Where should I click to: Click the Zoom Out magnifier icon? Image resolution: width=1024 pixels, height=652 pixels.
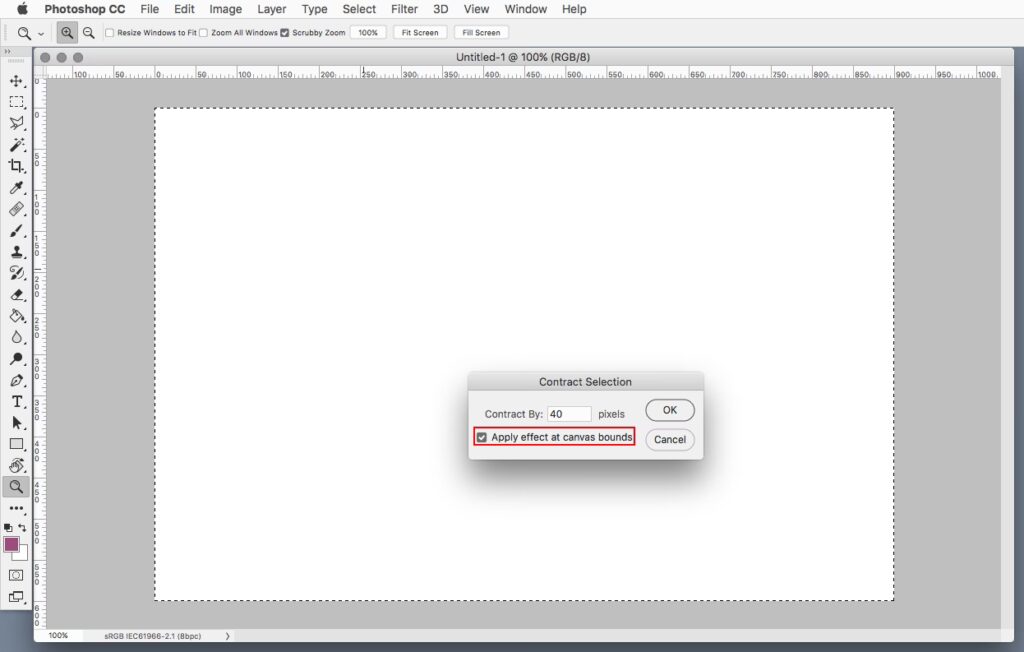pyautogui.click(x=88, y=33)
